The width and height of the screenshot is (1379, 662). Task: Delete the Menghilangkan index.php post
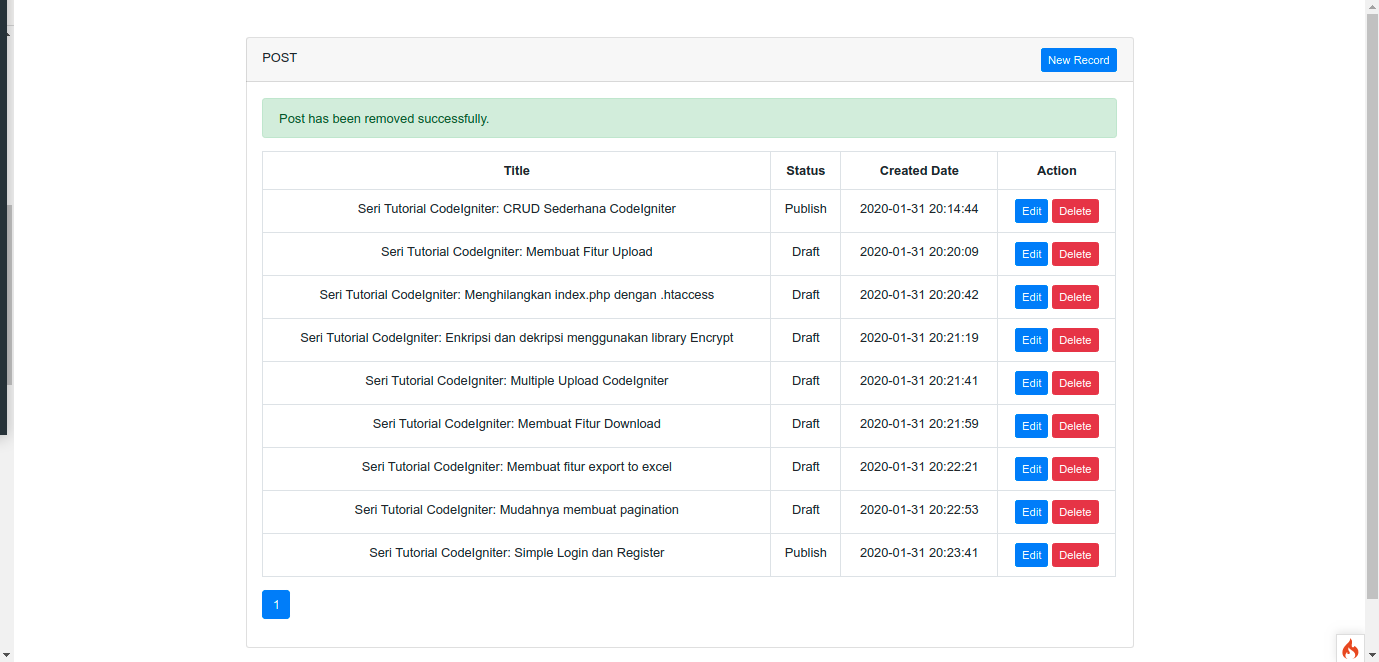pos(1075,297)
